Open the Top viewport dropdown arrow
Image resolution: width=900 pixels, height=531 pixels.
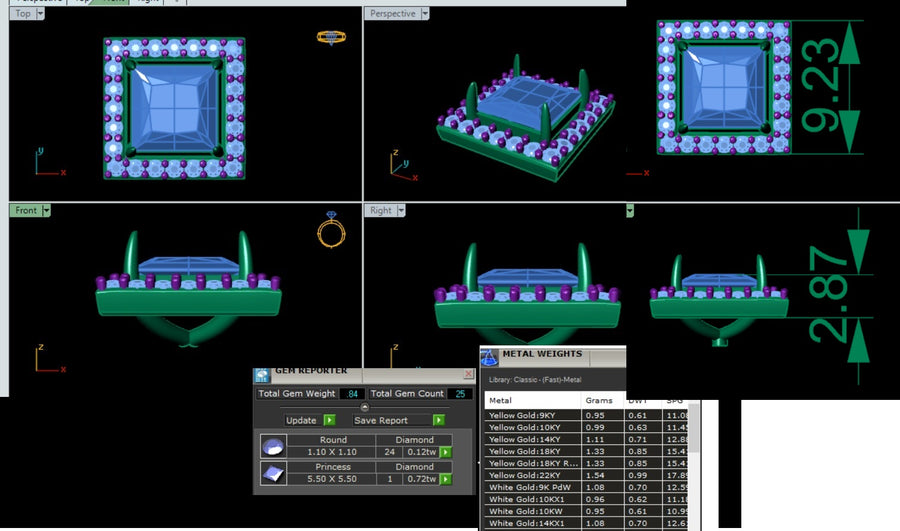click(x=40, y=14)
